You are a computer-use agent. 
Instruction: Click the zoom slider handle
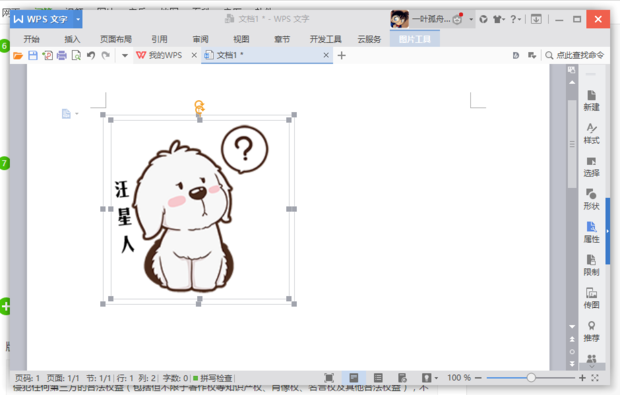531,378
